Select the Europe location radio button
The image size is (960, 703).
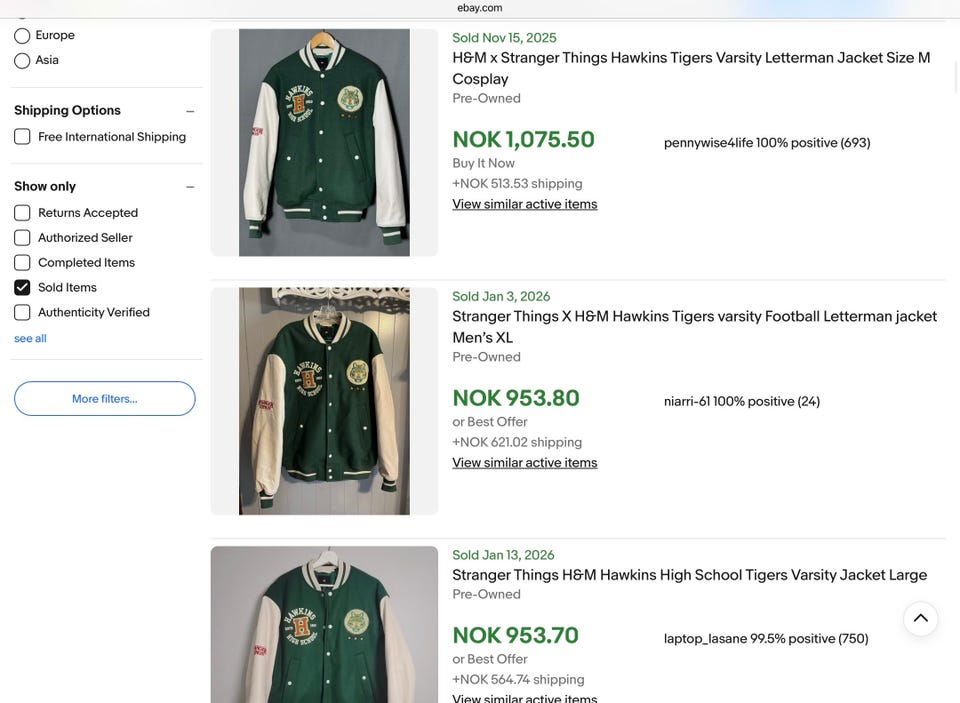(x=22, y=36)
